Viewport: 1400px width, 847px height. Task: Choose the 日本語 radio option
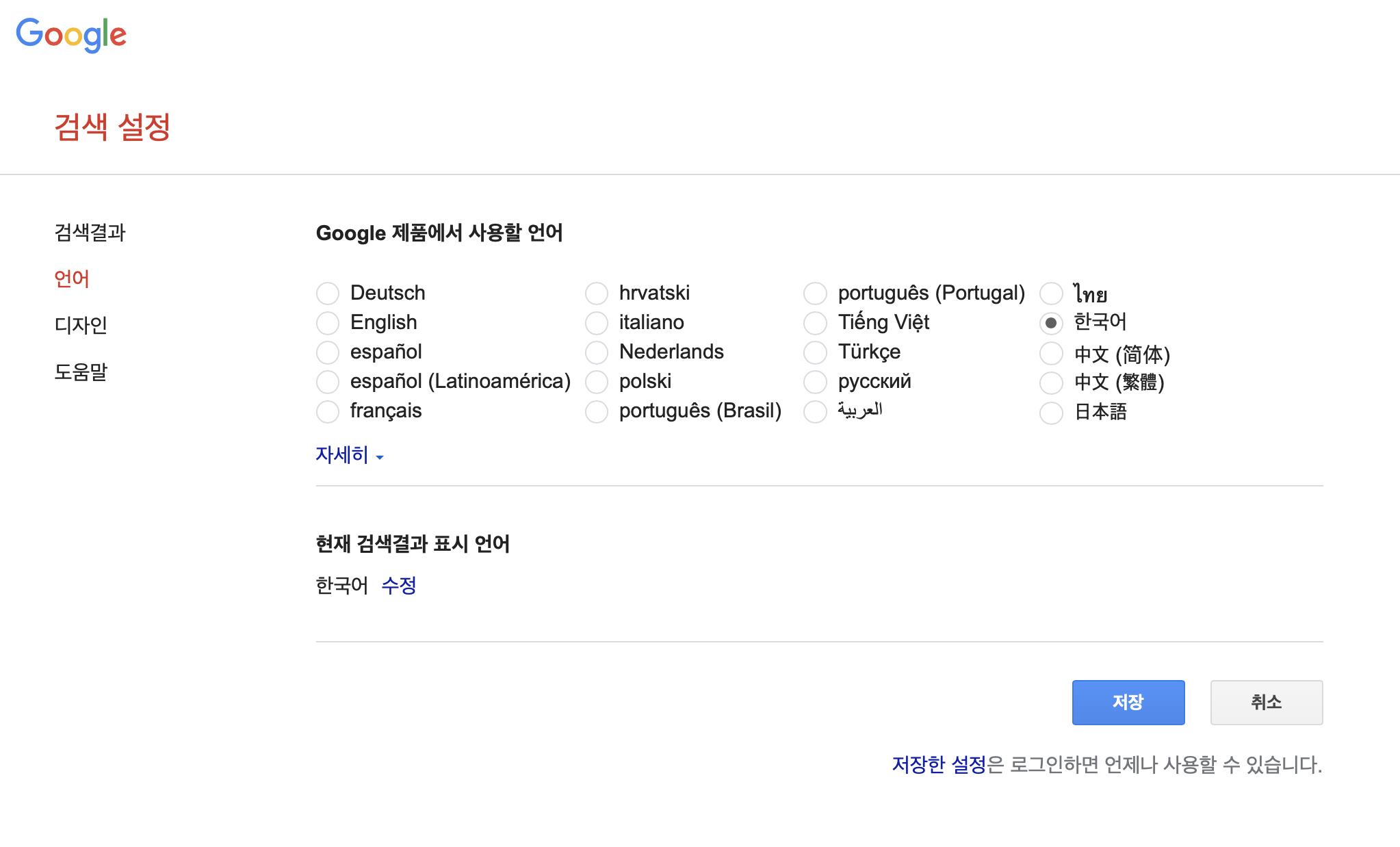tap(1051, 413)
